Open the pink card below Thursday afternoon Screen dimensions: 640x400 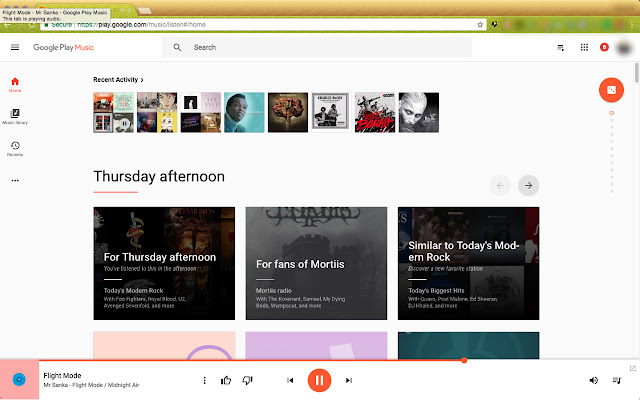(x=164, y=345)
